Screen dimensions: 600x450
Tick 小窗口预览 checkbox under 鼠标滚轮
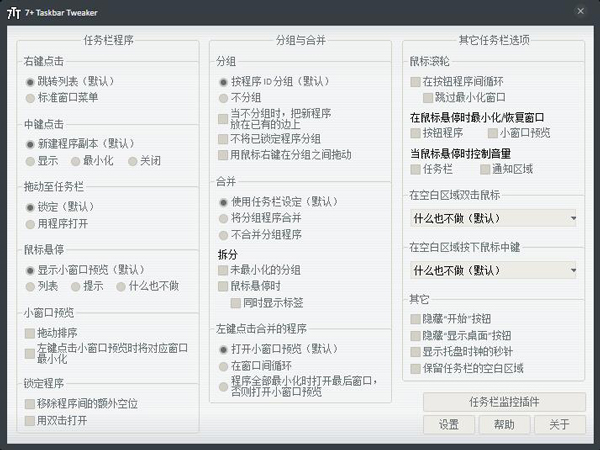click(492, 133)
